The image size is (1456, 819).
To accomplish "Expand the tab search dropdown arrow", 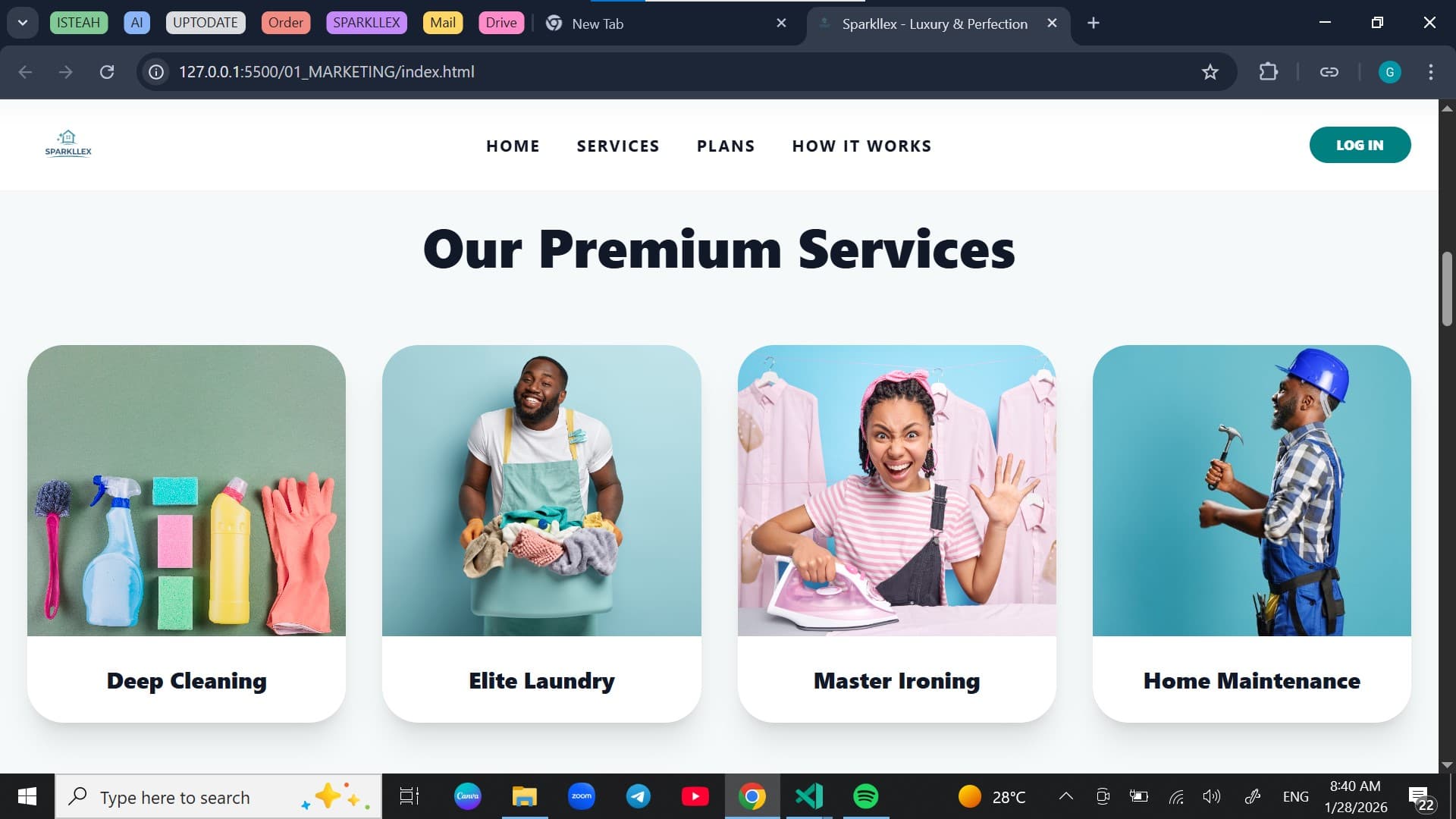I will [23, 23].
